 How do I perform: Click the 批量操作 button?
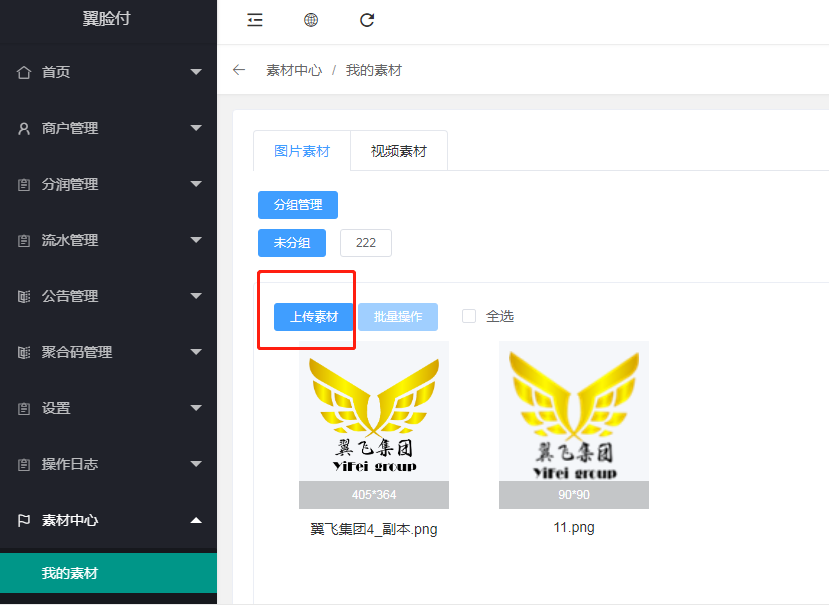398,317
